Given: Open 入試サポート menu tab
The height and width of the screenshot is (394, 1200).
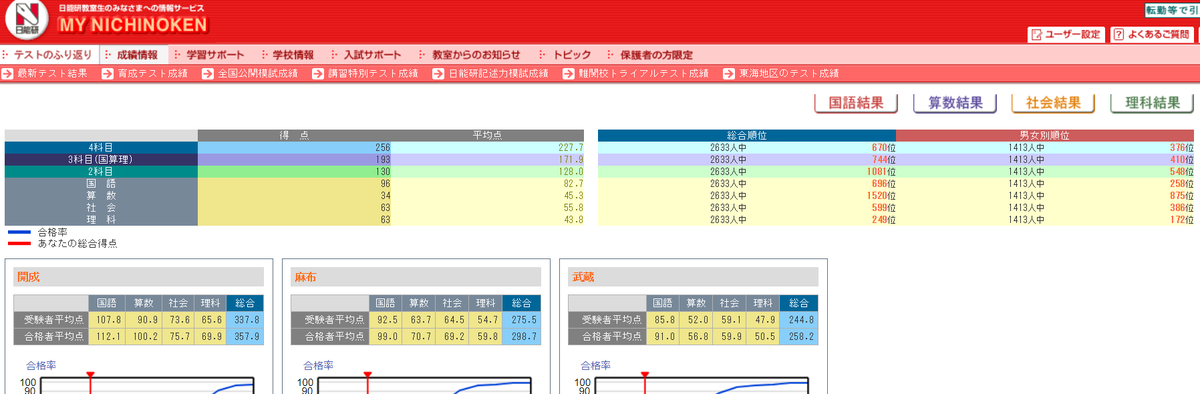Looking at the screenshot, I should [x=366, y=54].
